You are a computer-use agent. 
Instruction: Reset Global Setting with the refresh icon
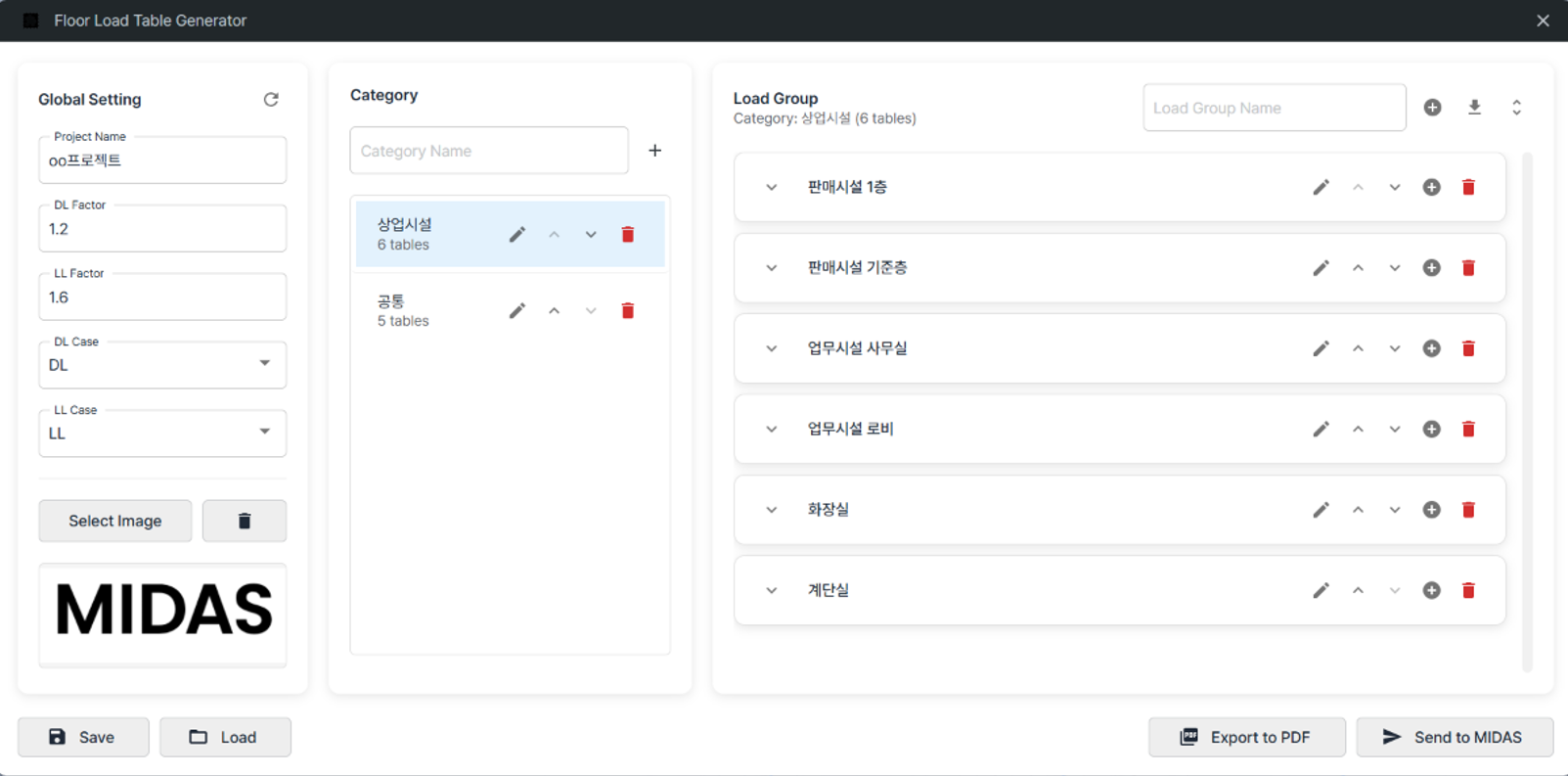(271, 99)
